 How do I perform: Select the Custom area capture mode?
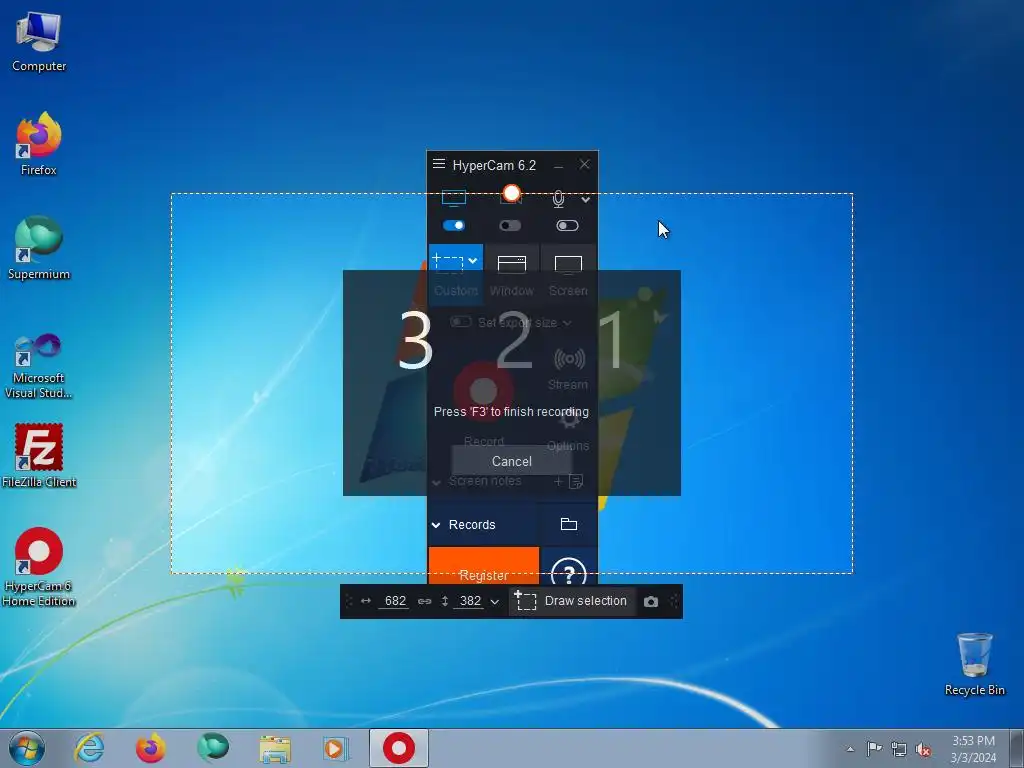click(x=455, y=274)
